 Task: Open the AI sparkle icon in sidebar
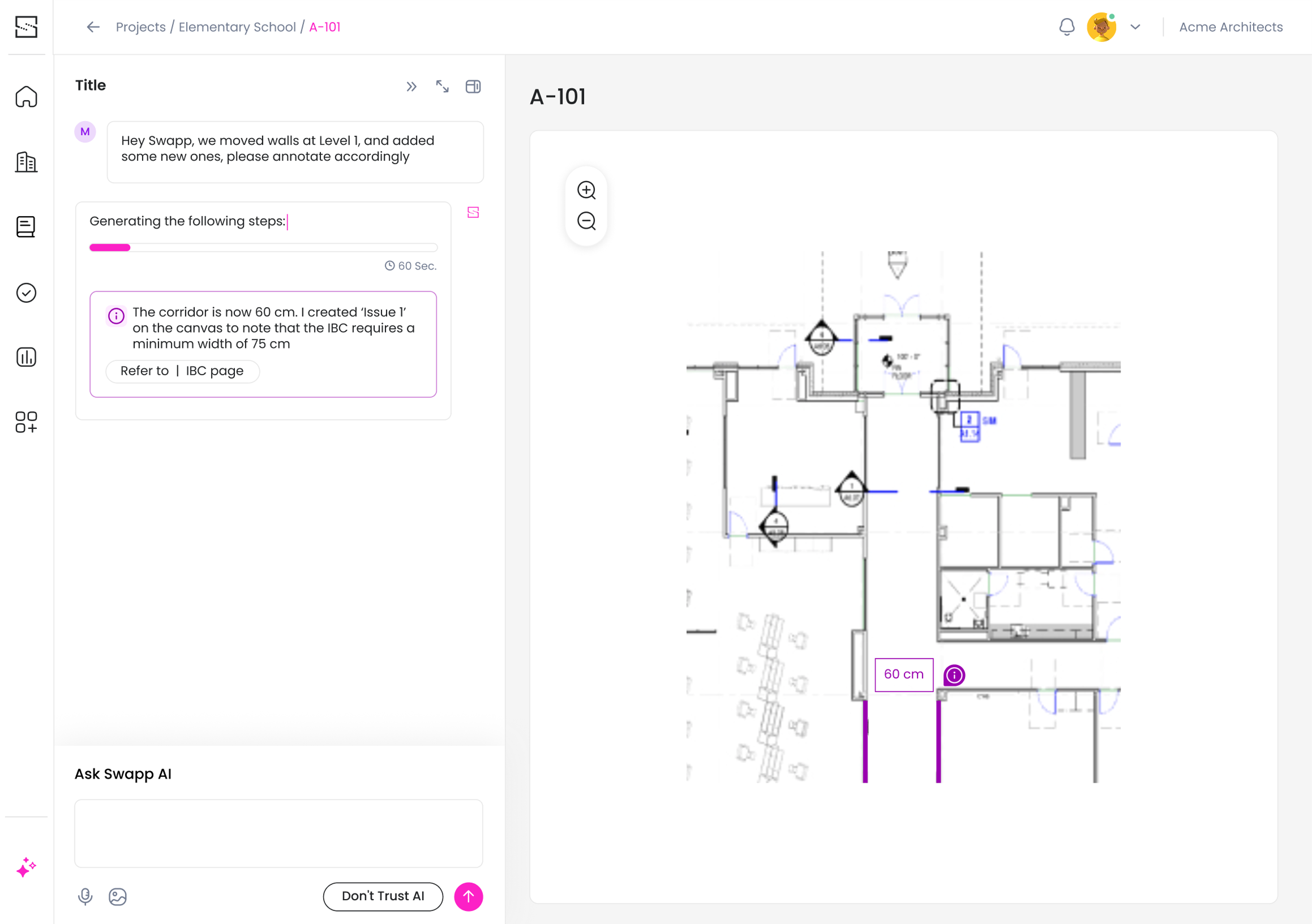26,867
